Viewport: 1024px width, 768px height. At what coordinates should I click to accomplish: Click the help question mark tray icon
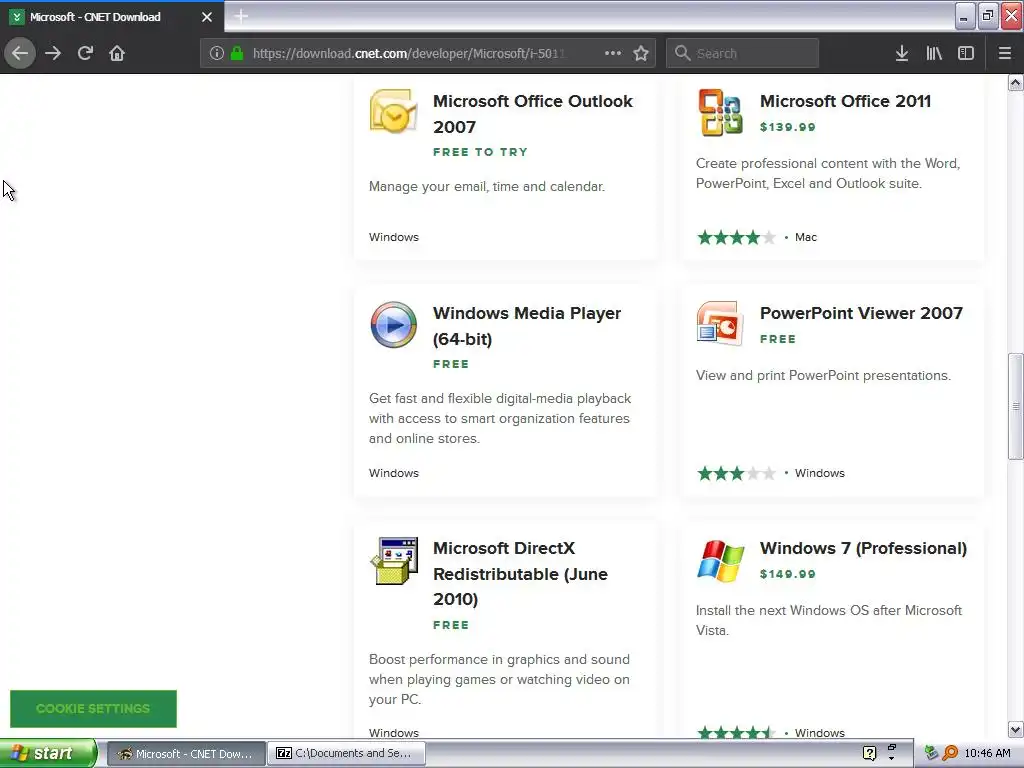point(869,753)
